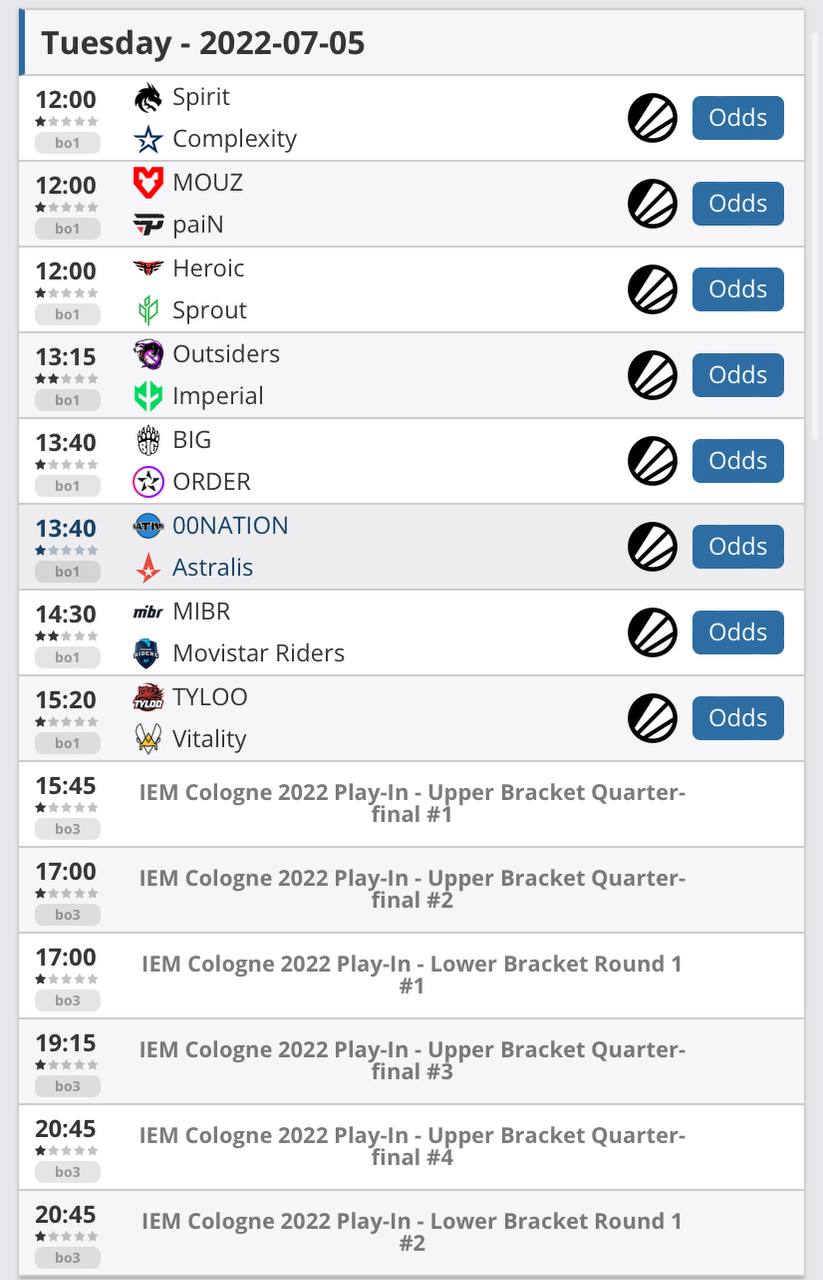
Task: Click the 13:15 match time
Action: tap(66, 357)
